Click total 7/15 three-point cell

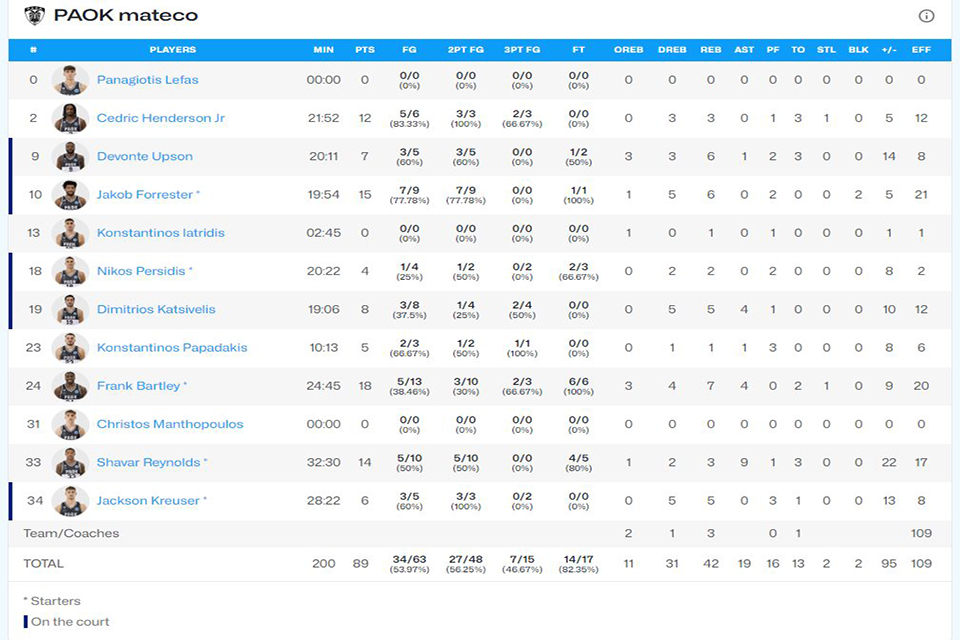522,563
